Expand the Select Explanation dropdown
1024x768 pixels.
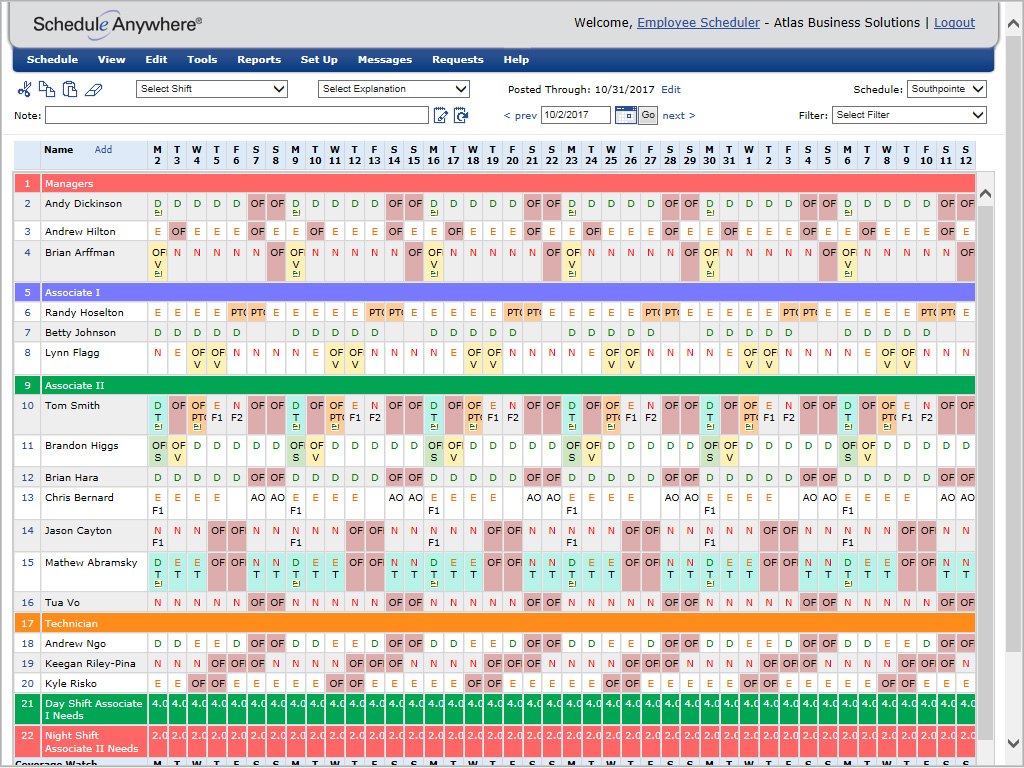pos(394,89)
